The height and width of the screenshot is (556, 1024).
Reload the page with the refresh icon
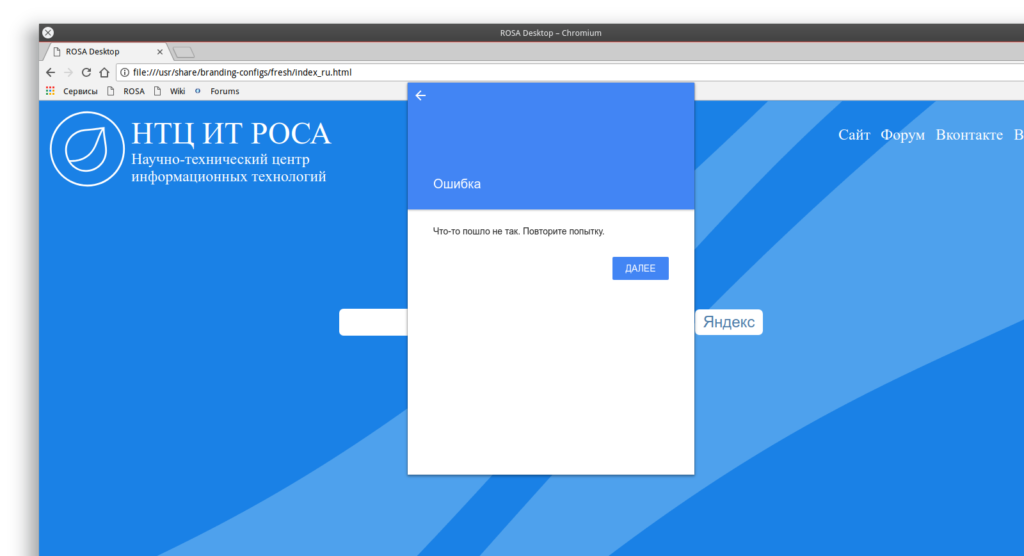point(86,72)
